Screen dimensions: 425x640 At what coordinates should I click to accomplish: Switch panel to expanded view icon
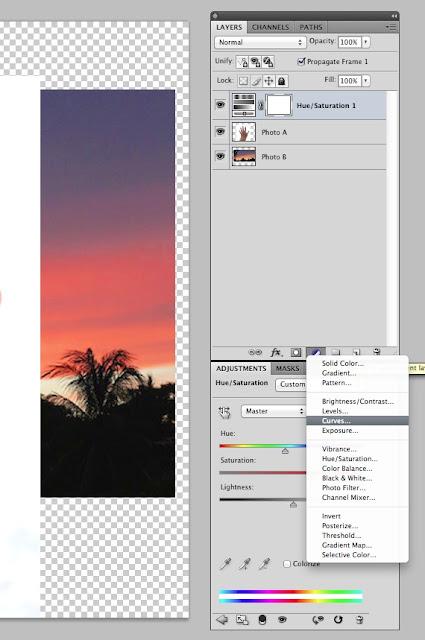click(242, 620)
